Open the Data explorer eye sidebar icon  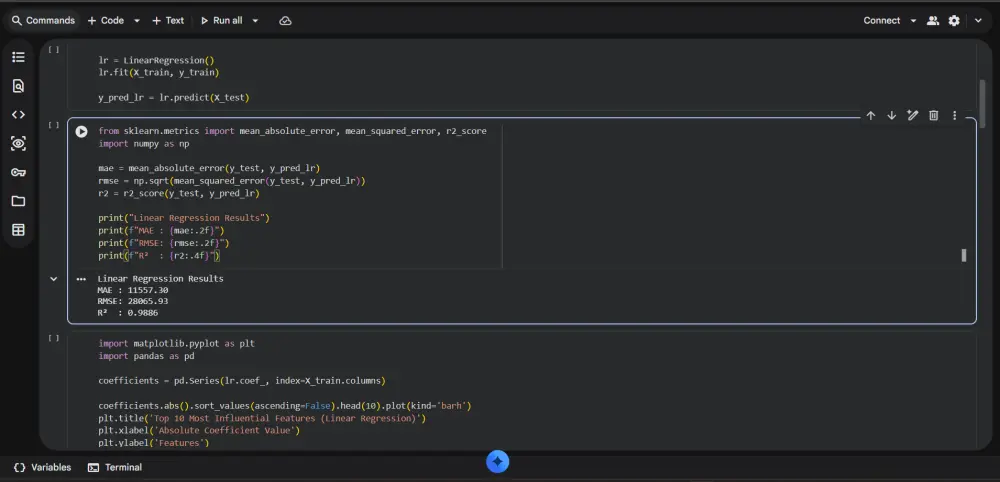coord(18,143)
